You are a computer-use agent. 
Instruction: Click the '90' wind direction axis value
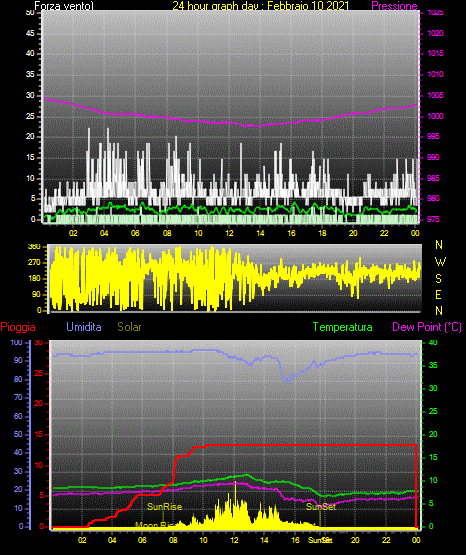(x=36, y=294)
